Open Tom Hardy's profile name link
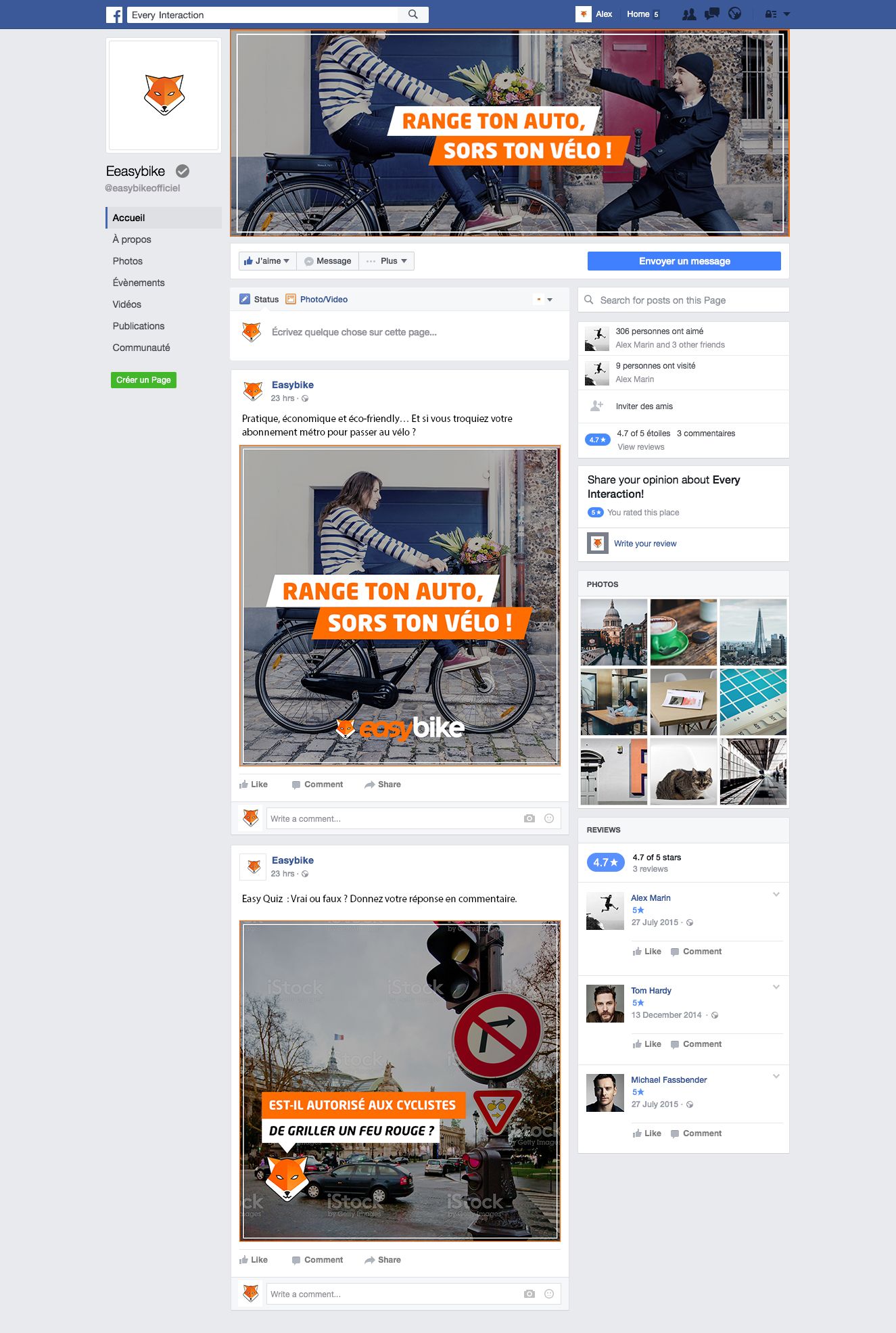Image resolution: width=896 pixels, height=1333 pixels. click(x=651, y=991)
